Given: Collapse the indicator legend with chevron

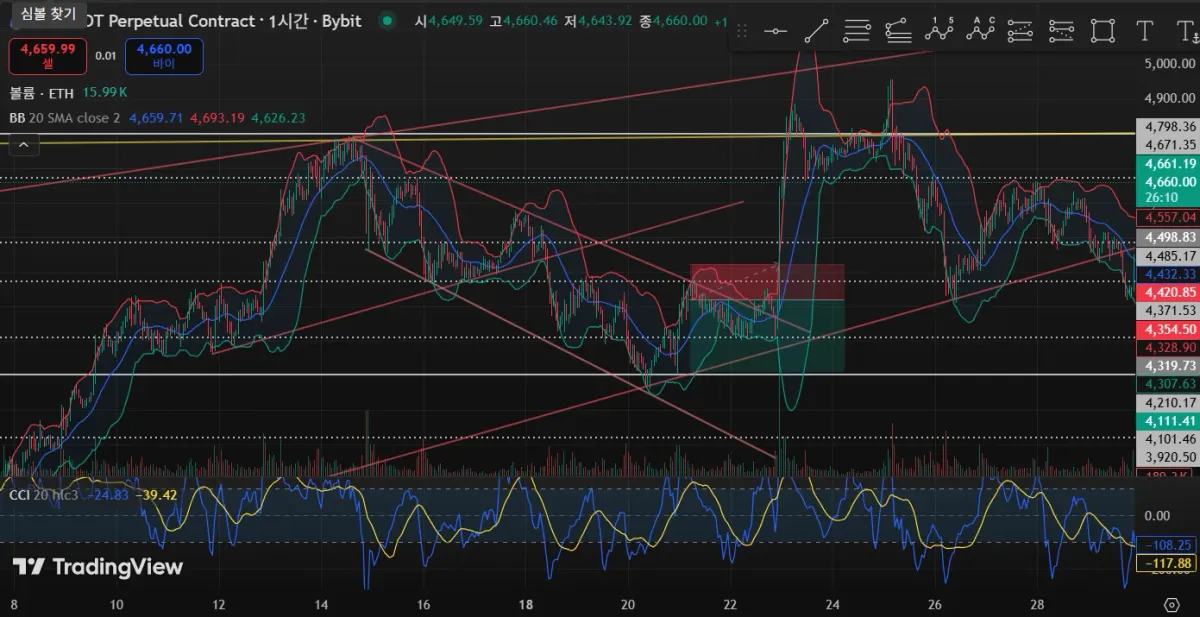Looking at the screenshot, I should pyautogui.click(x=24, y=145).
